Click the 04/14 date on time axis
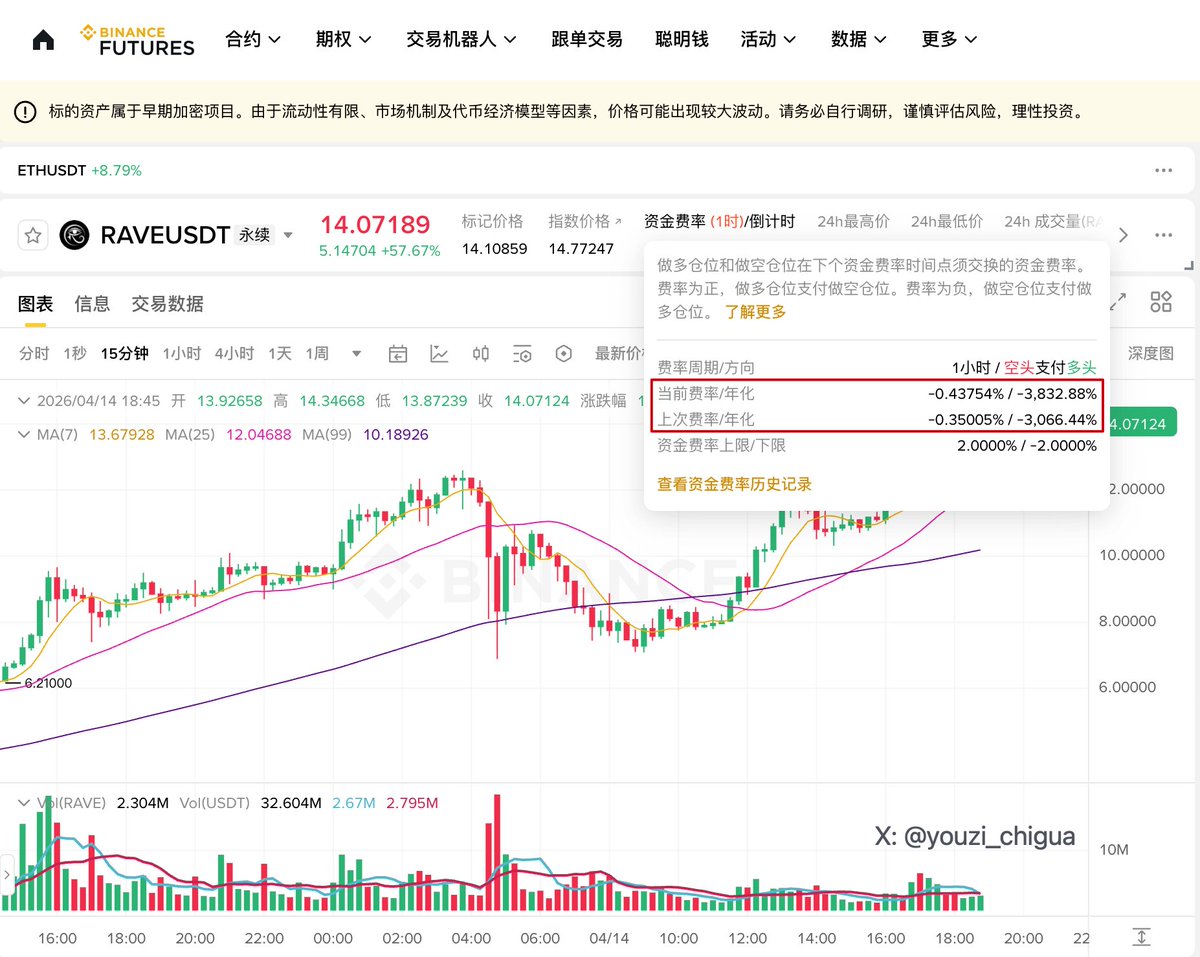Viewport: 1200px width, 957px height. [607, 938]
